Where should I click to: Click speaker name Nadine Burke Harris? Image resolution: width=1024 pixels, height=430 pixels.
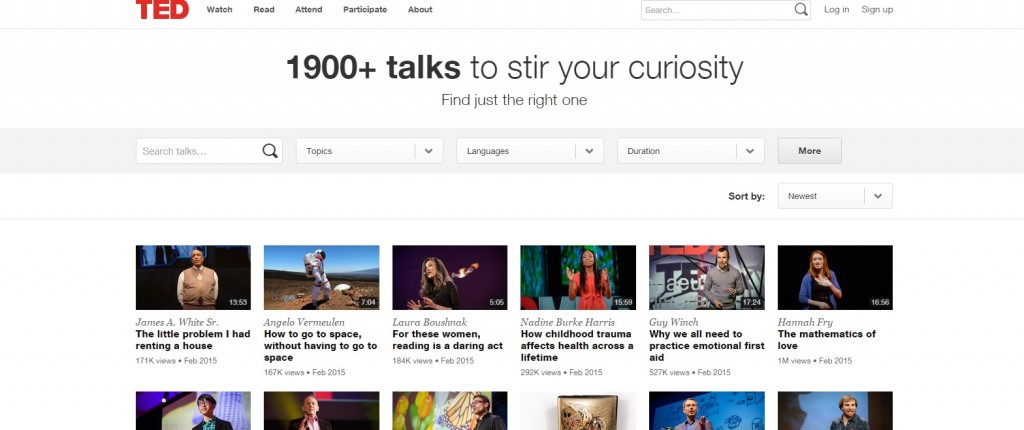[x=567, y=322]
